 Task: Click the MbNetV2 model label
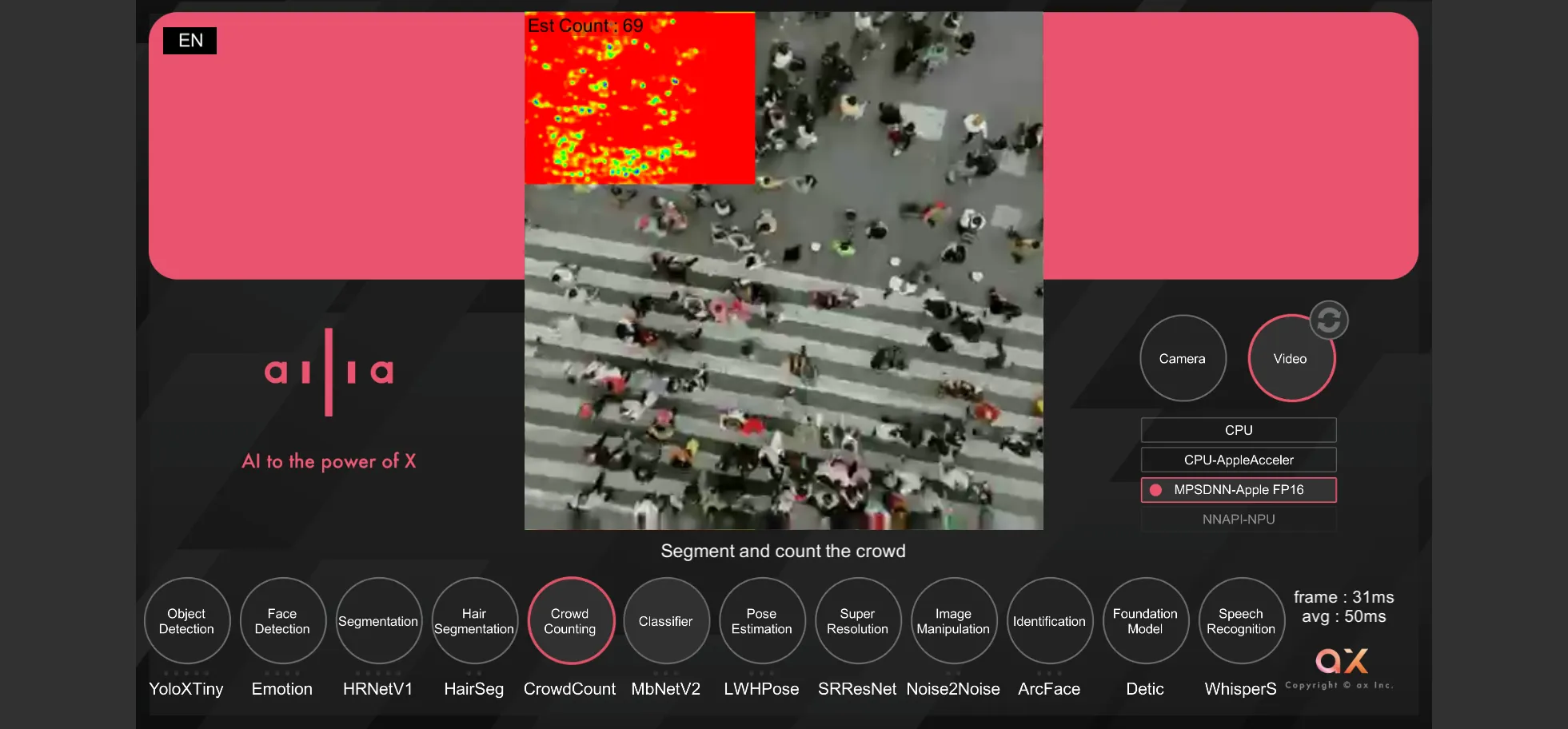(666, 689)
